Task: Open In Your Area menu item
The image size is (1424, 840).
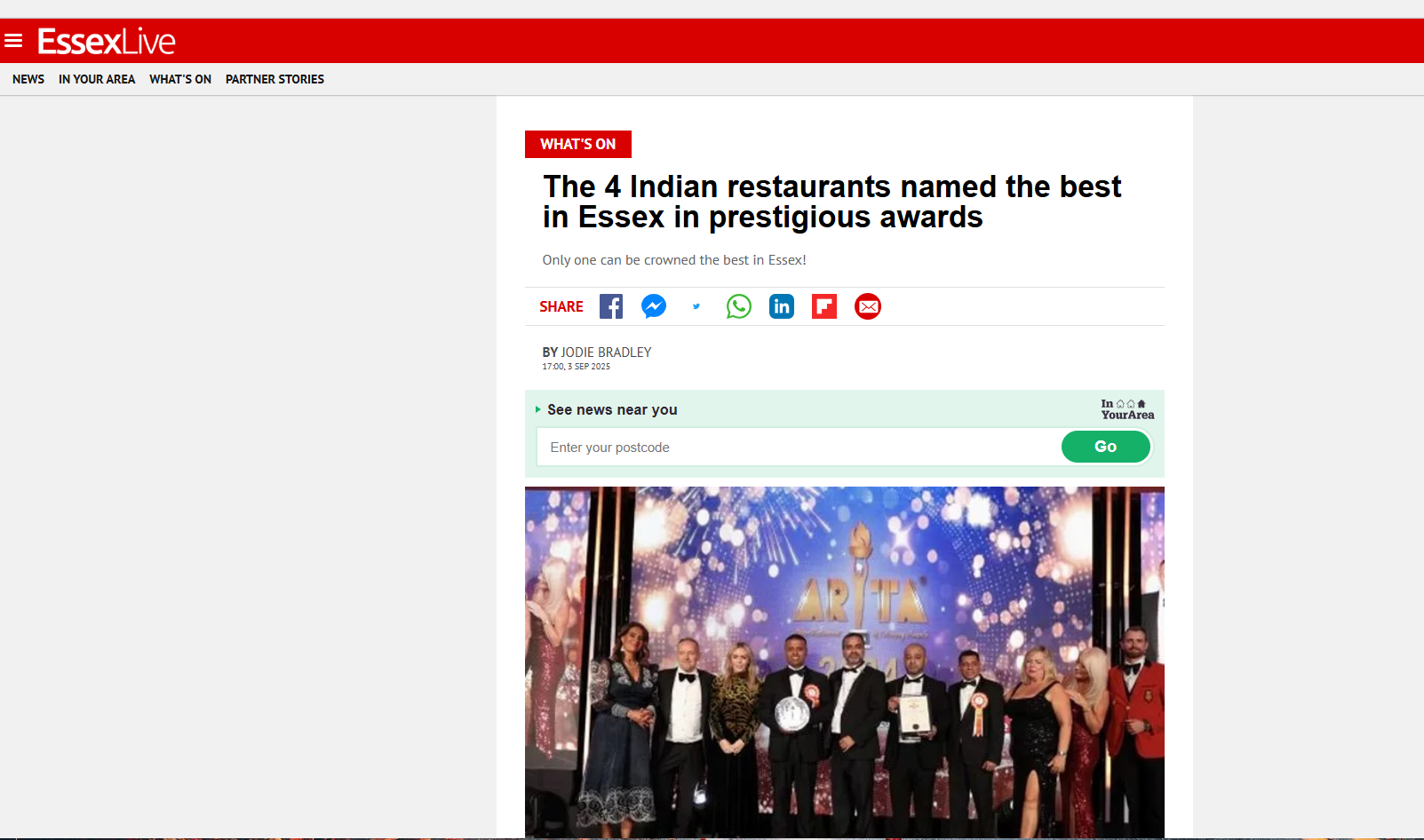Action: (97, 79)
